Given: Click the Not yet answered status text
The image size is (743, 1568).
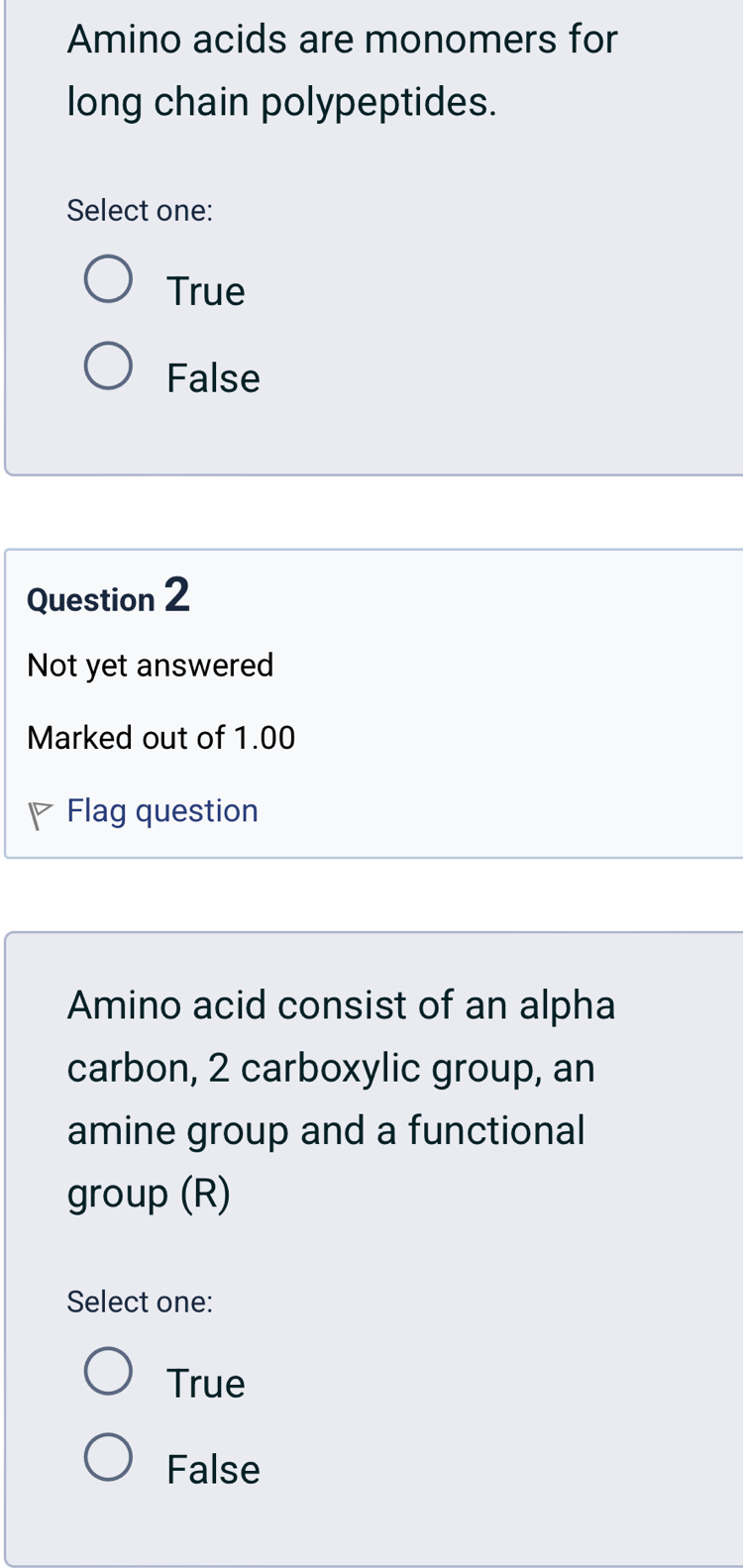Looking at the screenshot, I should coord(151,665).
